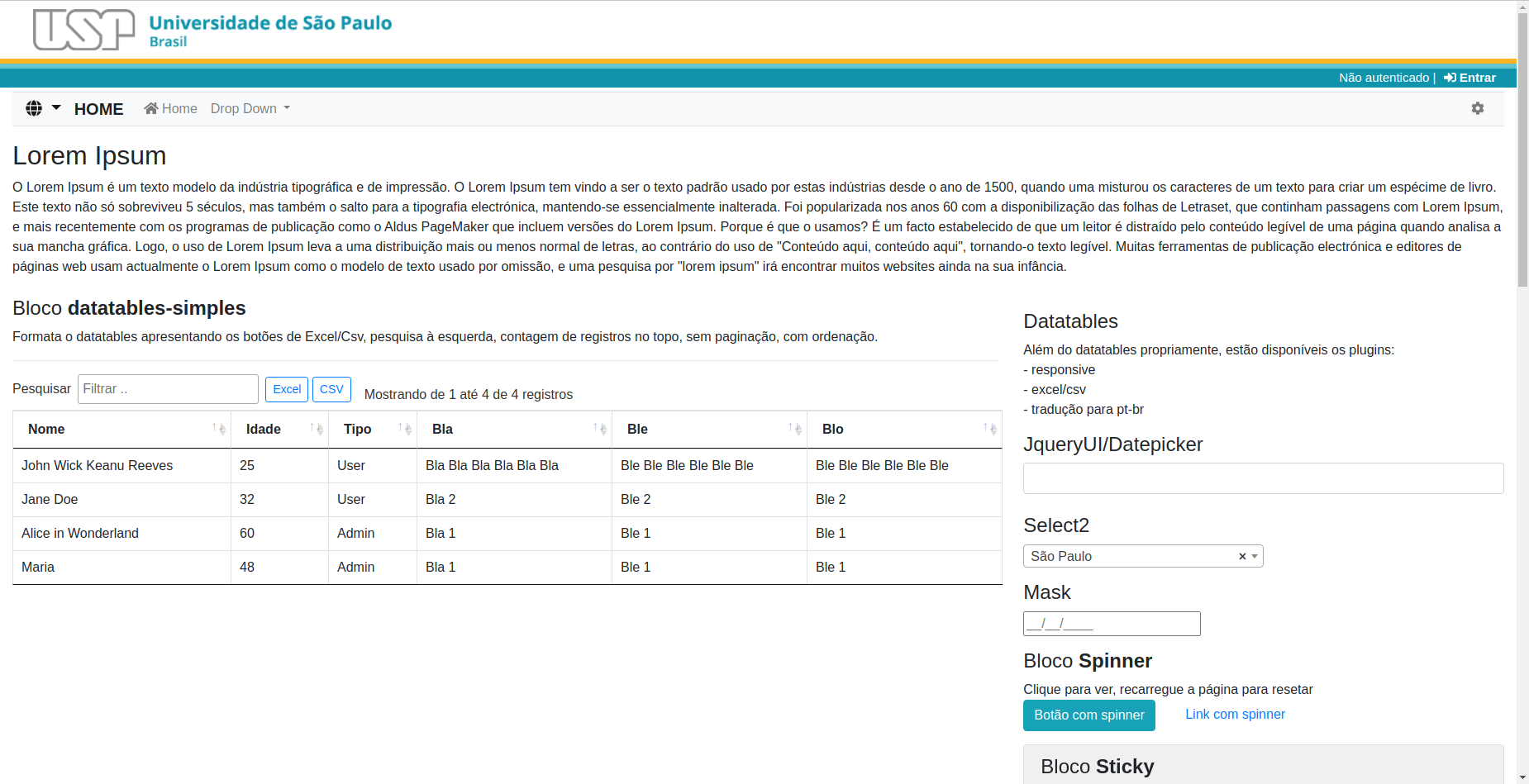
Task: Click the page vertical scrollbar thumb
Action: point(1522,149)
